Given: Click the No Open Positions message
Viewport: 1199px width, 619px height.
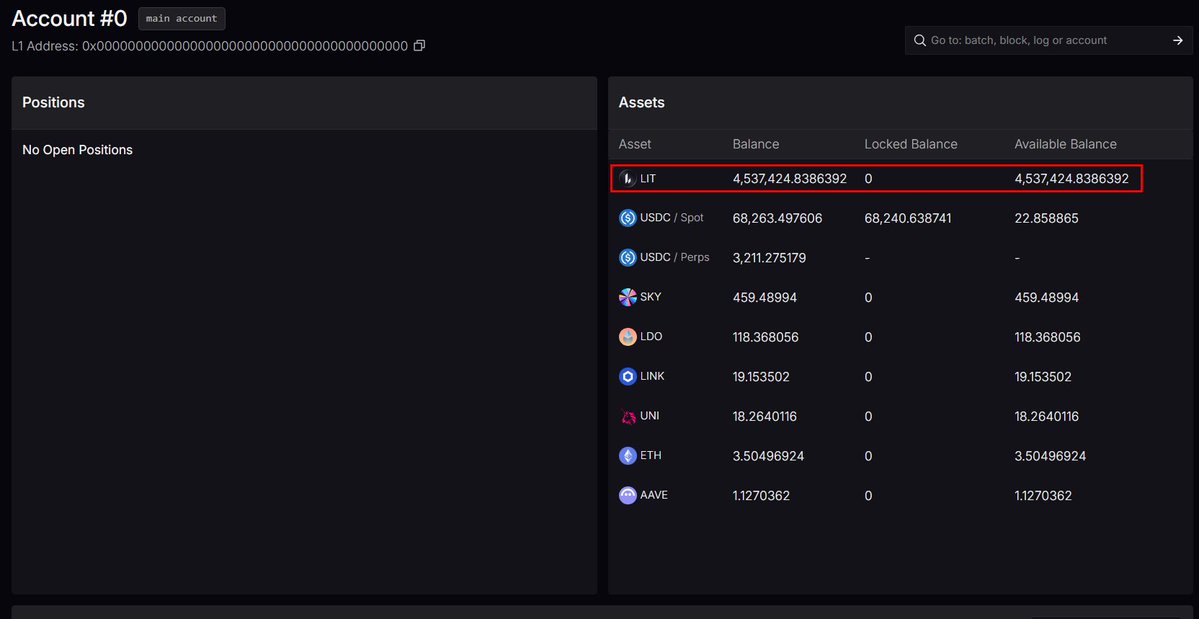Looking at the screenshot, I should pos(77,150).
